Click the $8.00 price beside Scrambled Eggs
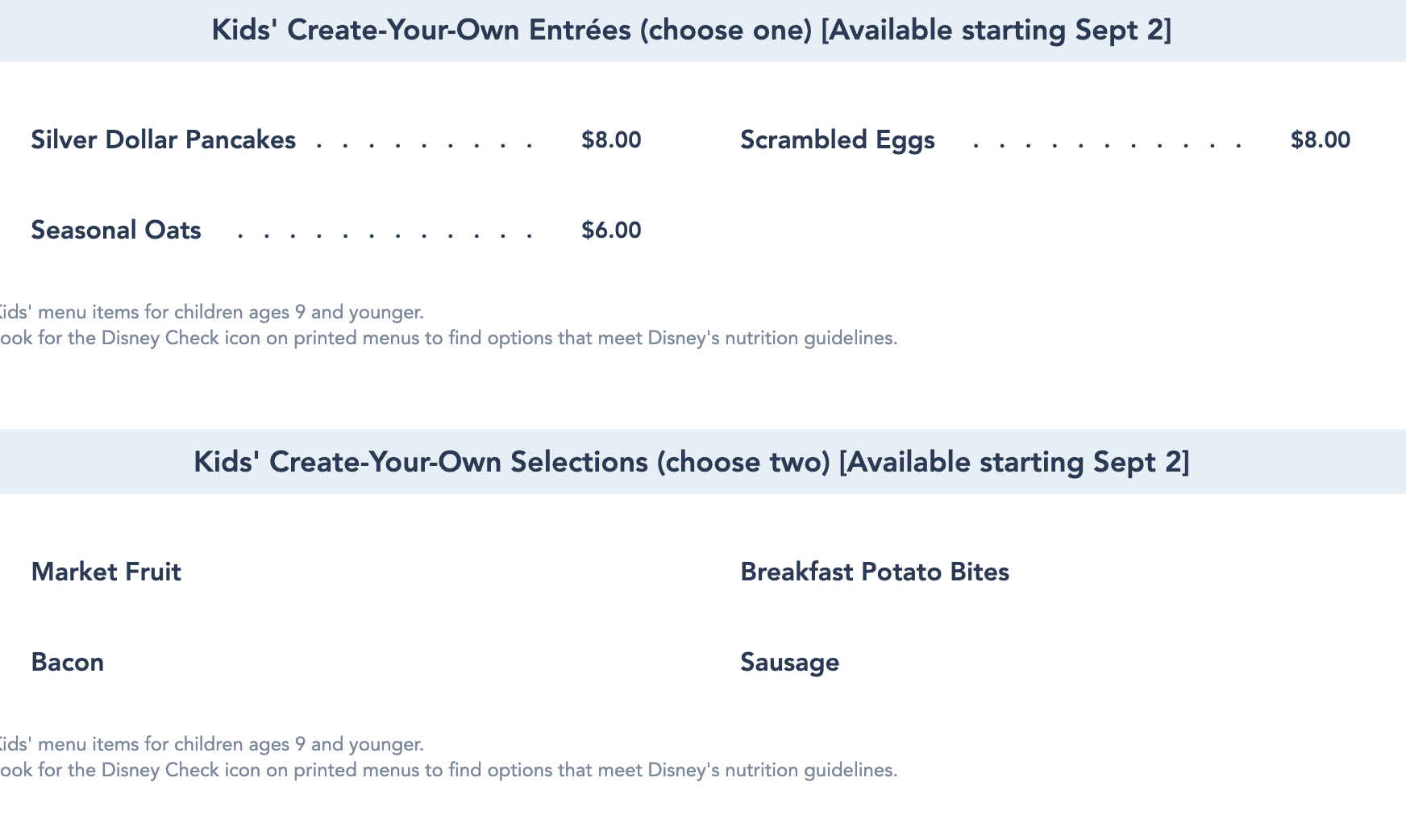Image resolution: width=1406 pixels, height=840 pixels. (x=1320, y=140)
